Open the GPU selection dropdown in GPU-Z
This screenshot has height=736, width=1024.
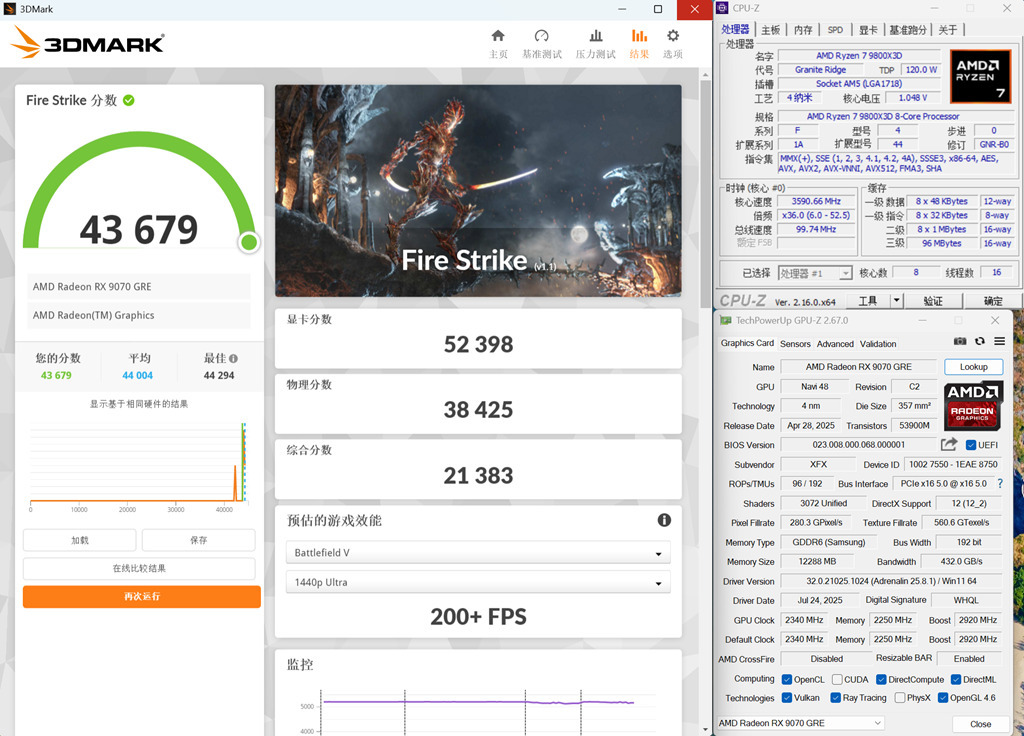pos(800,723)
